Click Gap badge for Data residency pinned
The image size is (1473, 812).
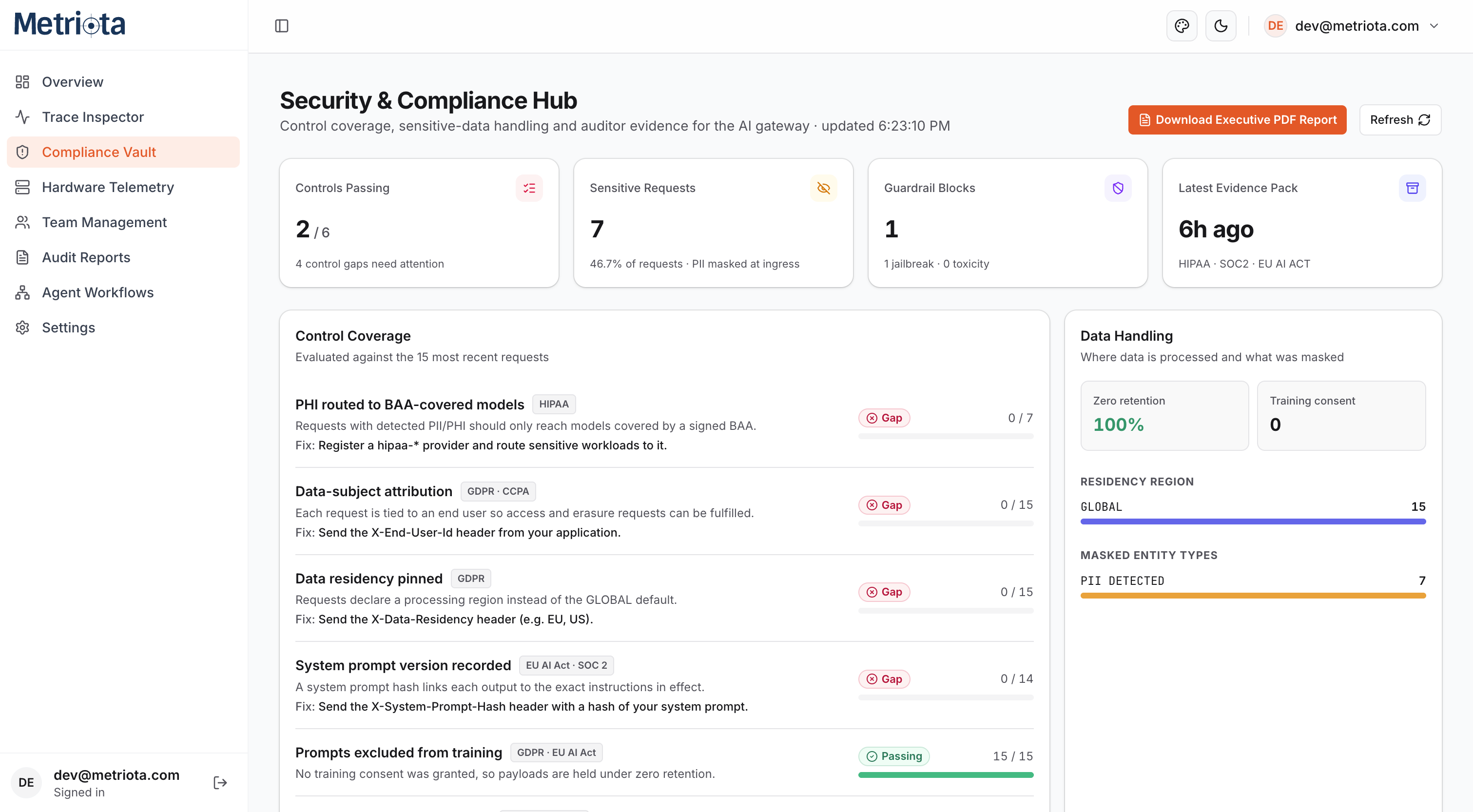(884, 592)
